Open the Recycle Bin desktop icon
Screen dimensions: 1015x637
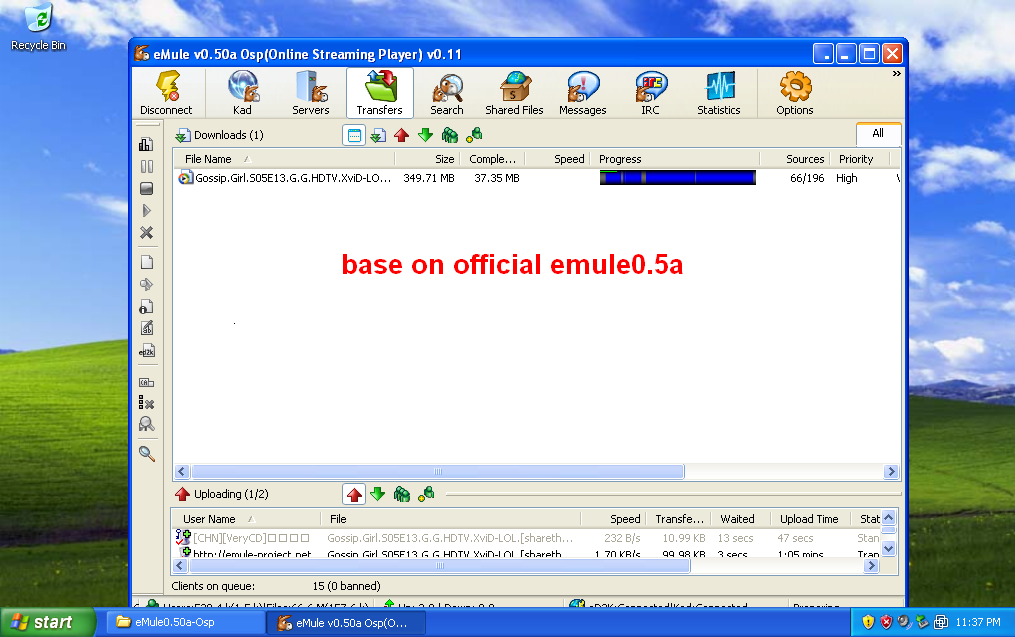point(38,27)
